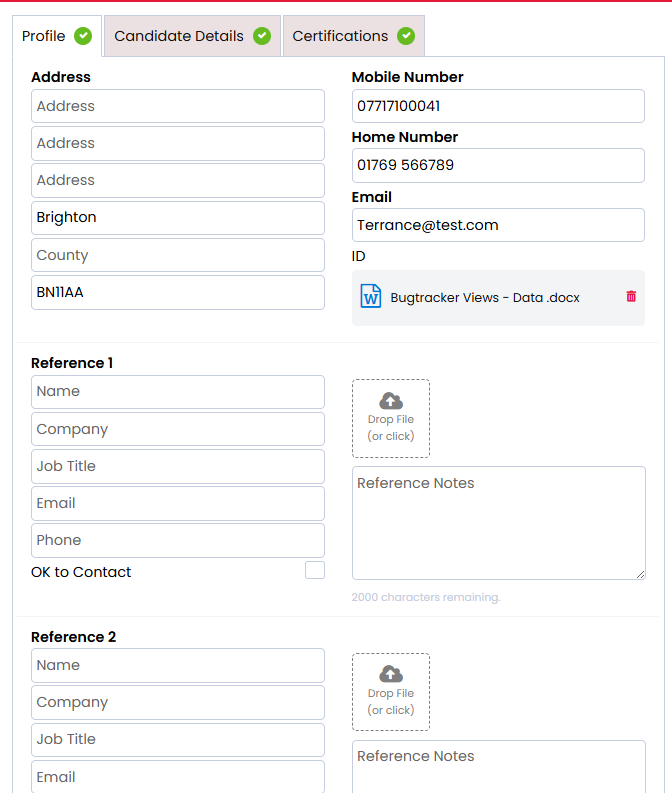Viewport: 672px width, 793px height.
Task: Click the Brighton town field
Action: click(x=178, y=217)
